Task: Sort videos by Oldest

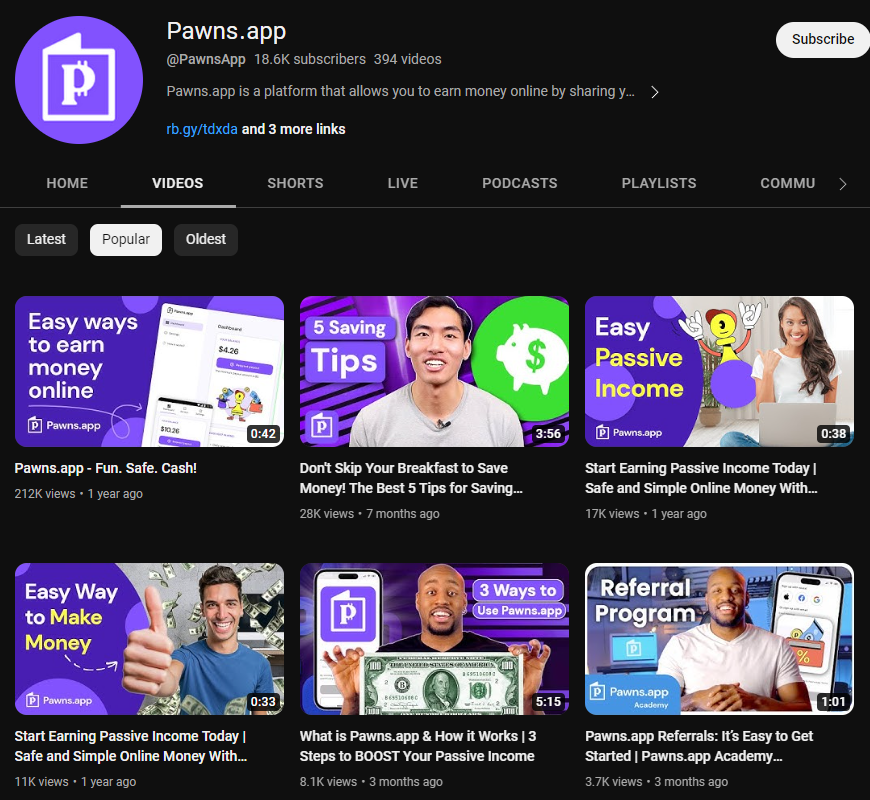Action: point(206,240)
